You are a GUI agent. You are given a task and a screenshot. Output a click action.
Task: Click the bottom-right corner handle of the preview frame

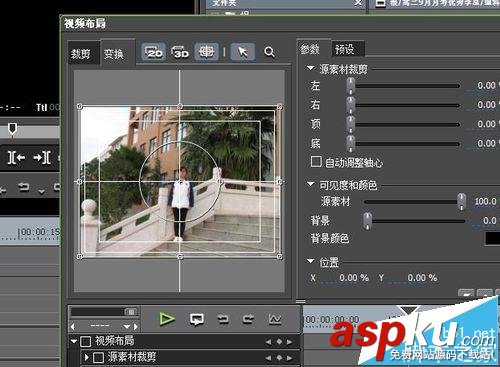(x=280, y=257)
